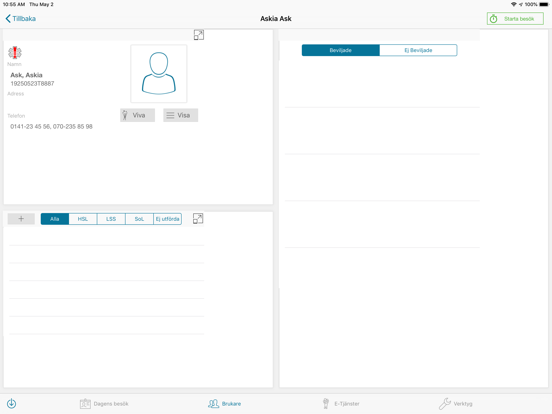Select the ID number 19250523T8887
Image resolution: width=552 pixels, height=414 pixels.
pyautogui.click(x=32, y=83)
